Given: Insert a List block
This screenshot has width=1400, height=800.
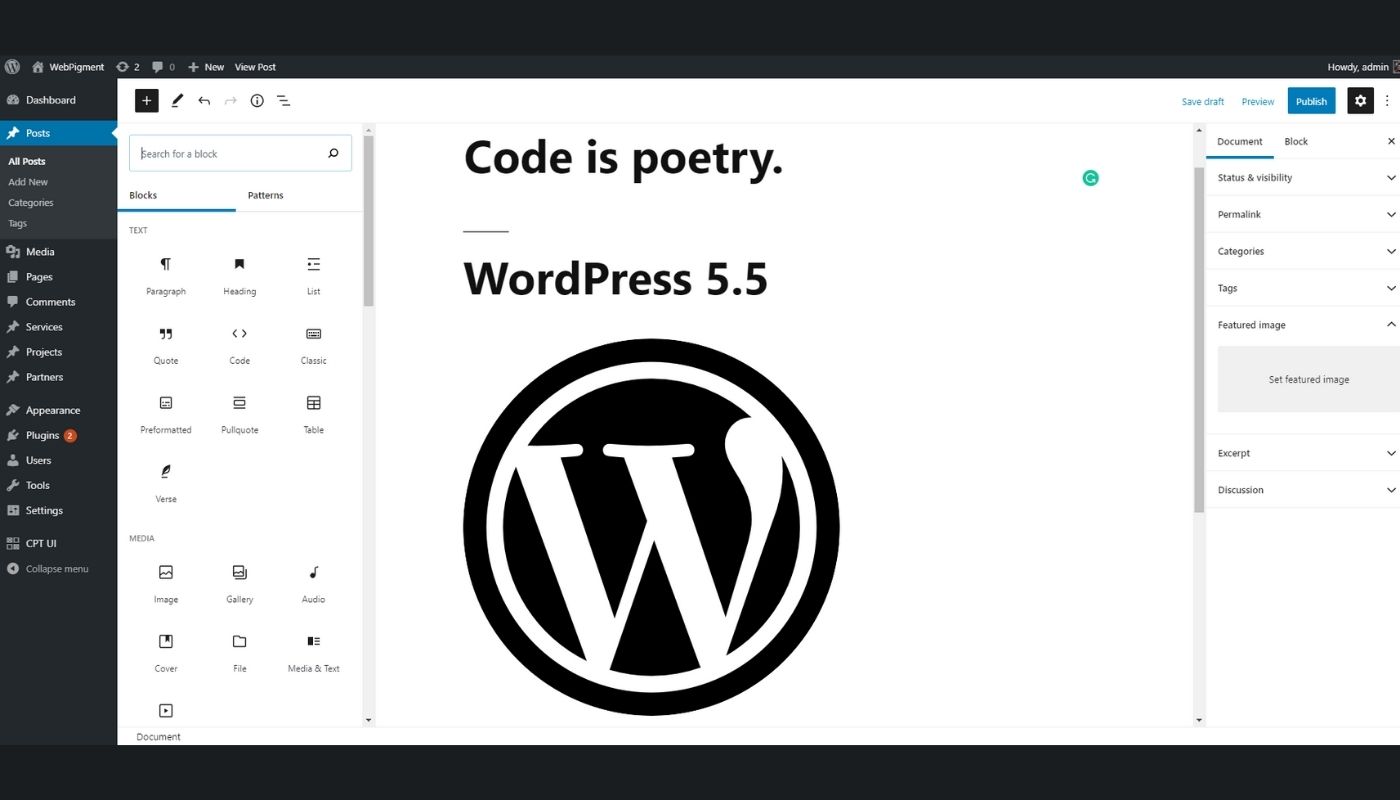Looking at the screenshot, I should click(314, 275).
